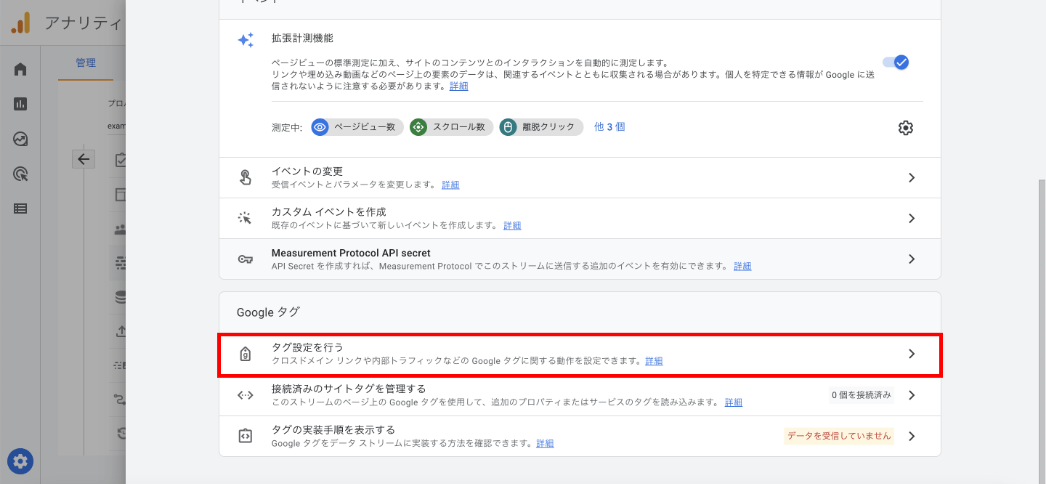
Task: Expand カスタム イベントを作成 row chevron
Action: pyautogui.click(x=912, y=219)
